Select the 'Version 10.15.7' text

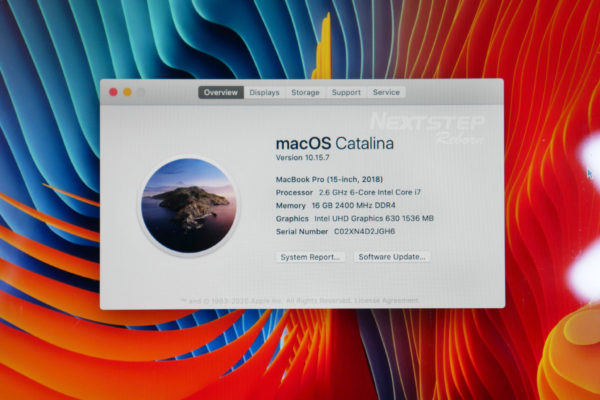point(302,157)
